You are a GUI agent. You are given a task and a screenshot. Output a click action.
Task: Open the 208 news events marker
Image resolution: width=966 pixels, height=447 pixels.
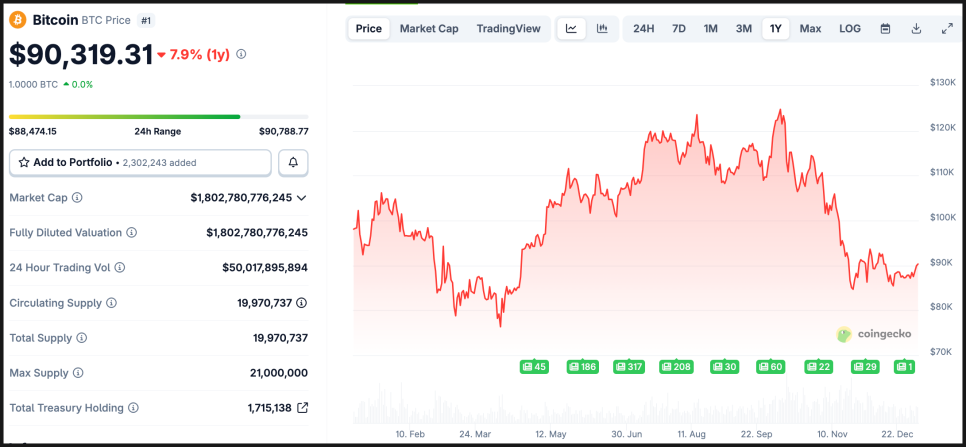[x=676, y=367]
